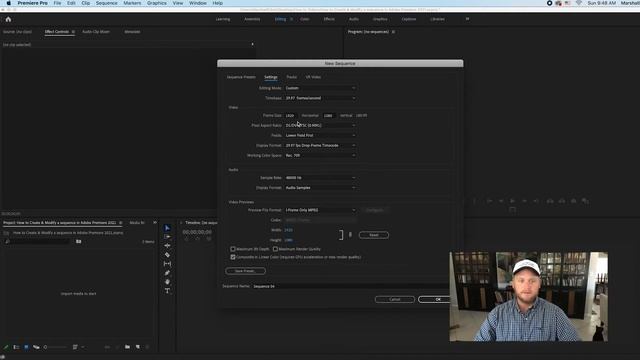
Task: Uncheck Composite in Linear Color checkbox
Action: [x=233, y=257]
